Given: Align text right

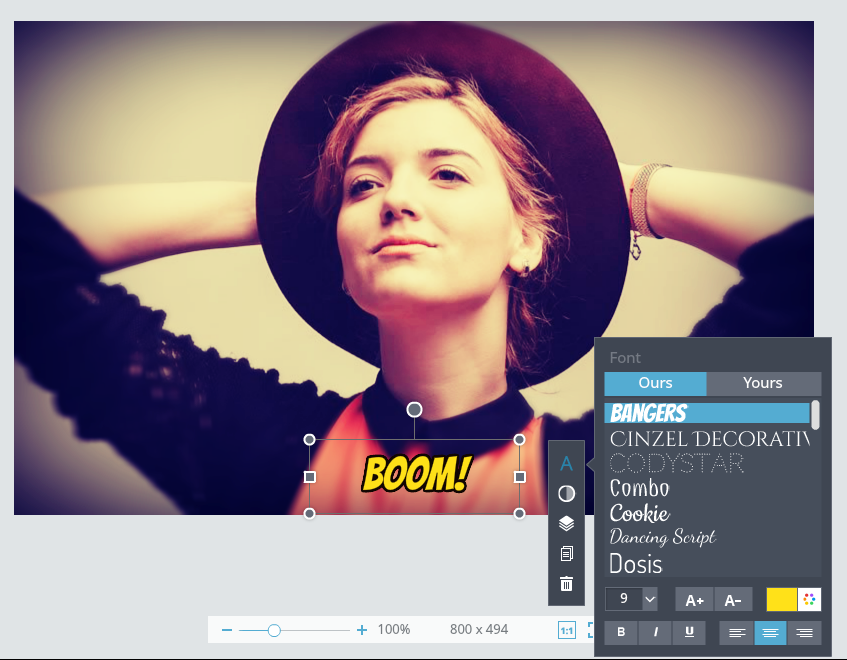Looking at the screenshot, I should pyautogui.click(x=804, y=632).
